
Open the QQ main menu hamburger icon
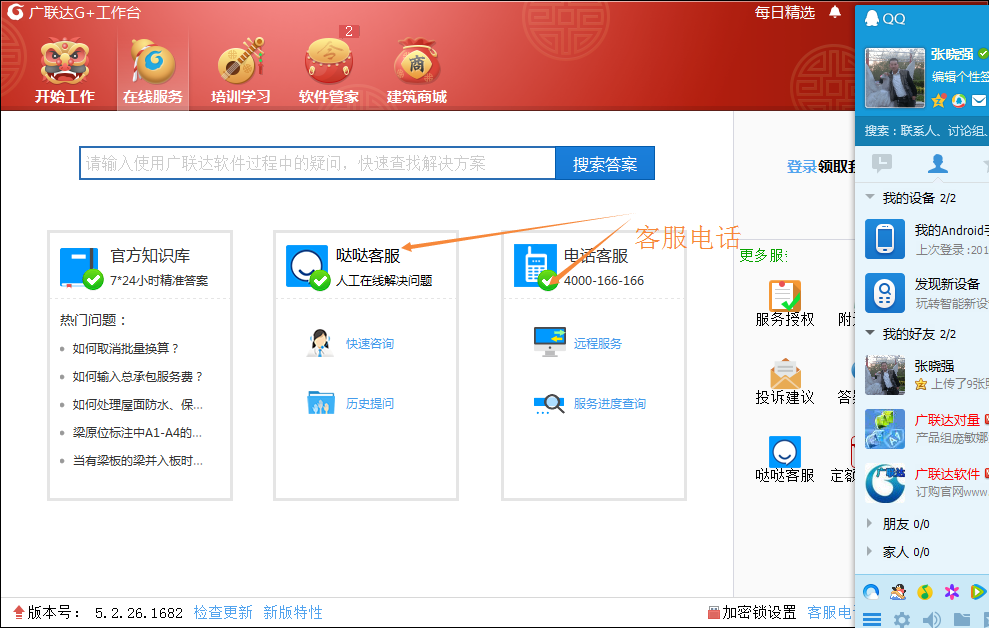click(x=872, y=619)
